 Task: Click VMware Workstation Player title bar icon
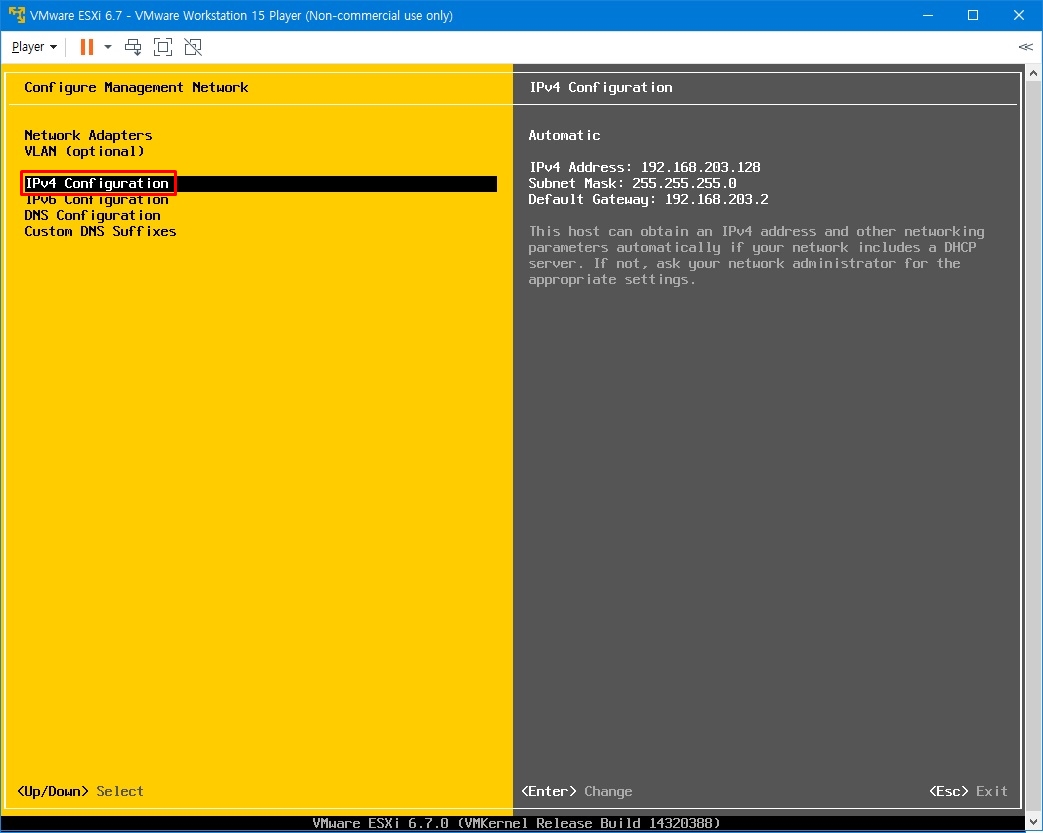(16, 15)
